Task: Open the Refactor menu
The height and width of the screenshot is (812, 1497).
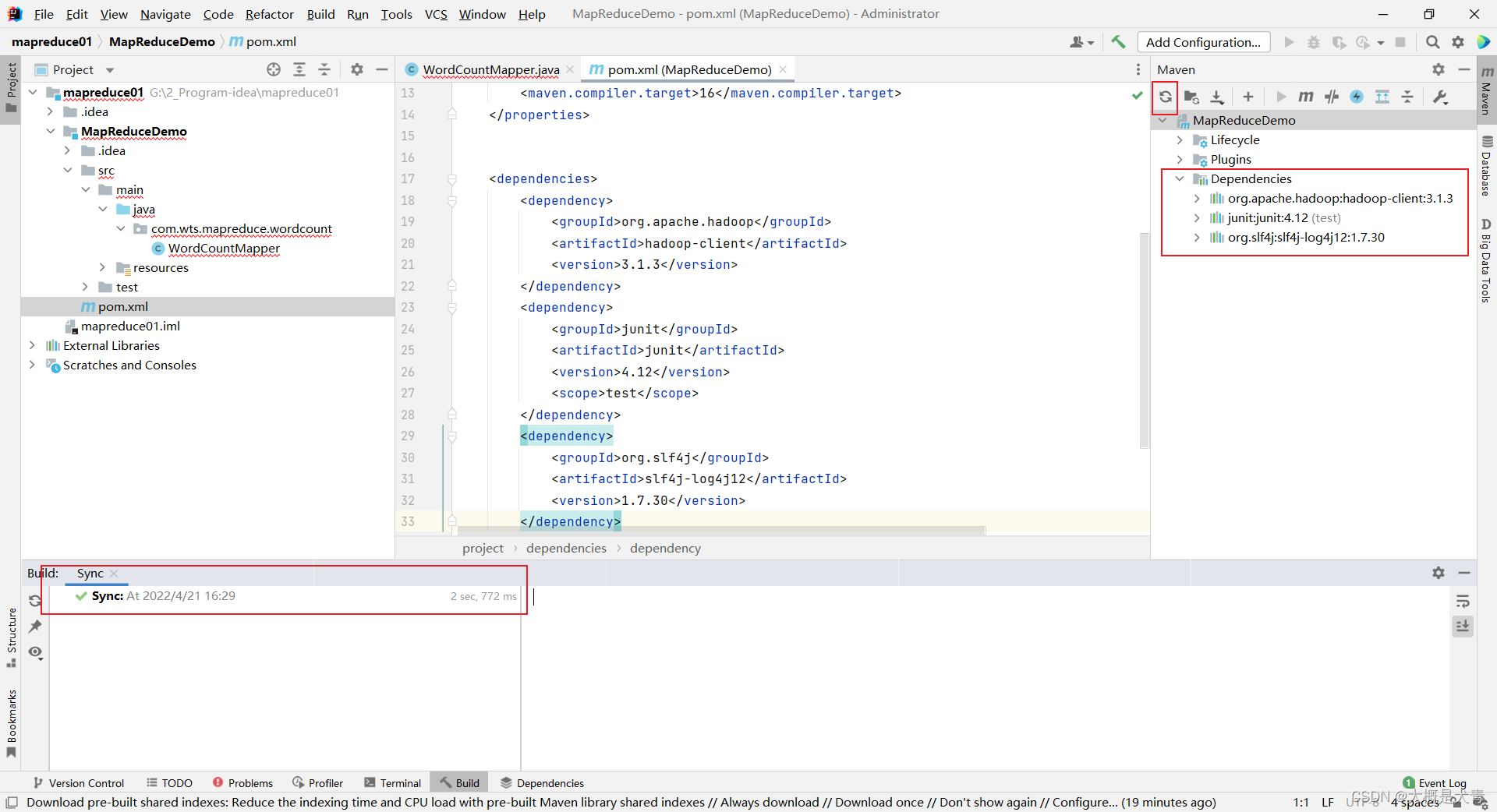Action: click(269, 14)
